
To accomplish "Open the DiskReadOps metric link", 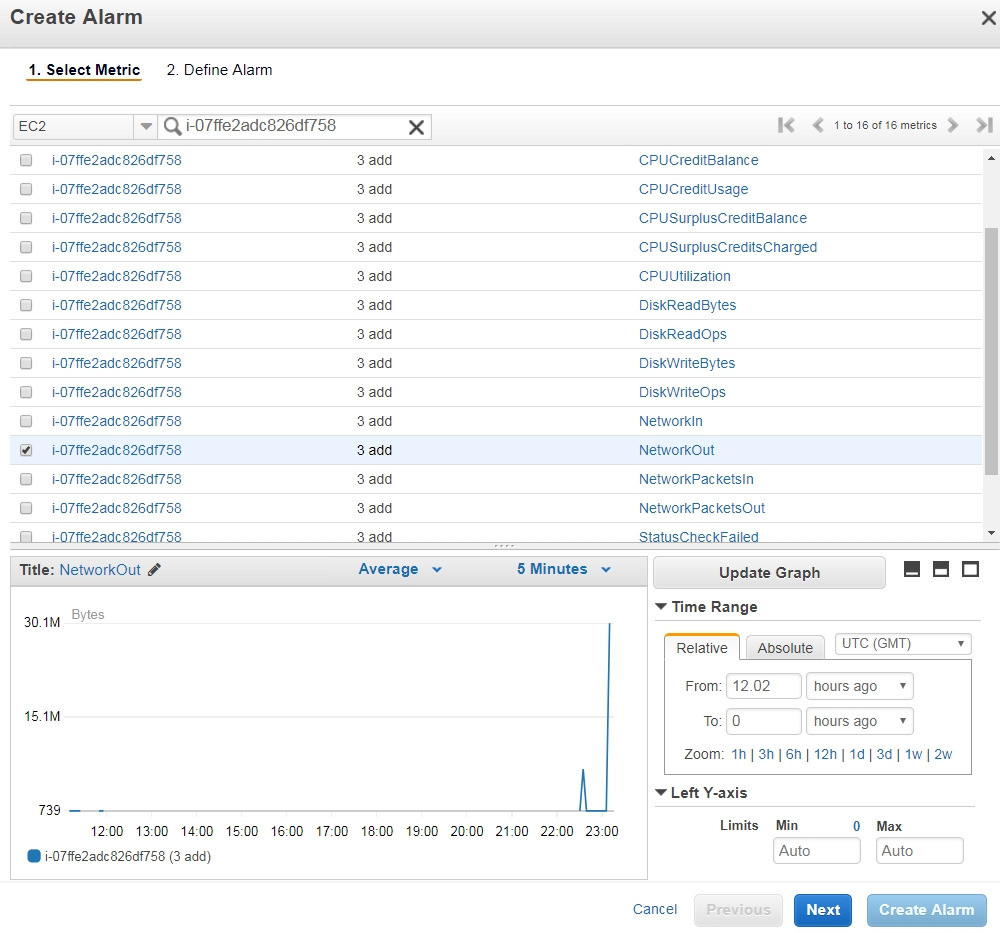I will tap(682, 334).
